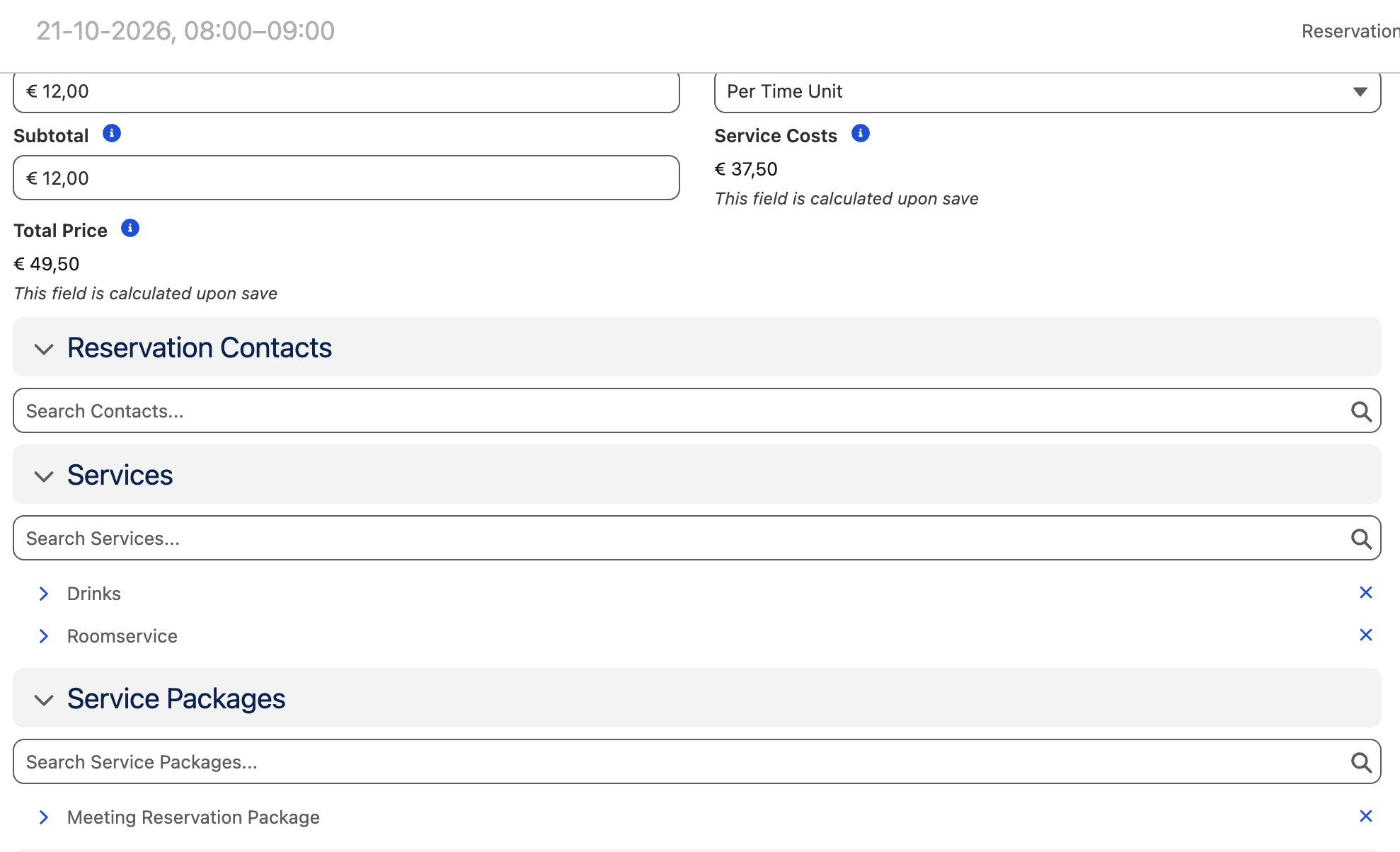Click the Search Service Packages magnifier icon
This screenshot has width=1400, height=852.
point(1361,762)
